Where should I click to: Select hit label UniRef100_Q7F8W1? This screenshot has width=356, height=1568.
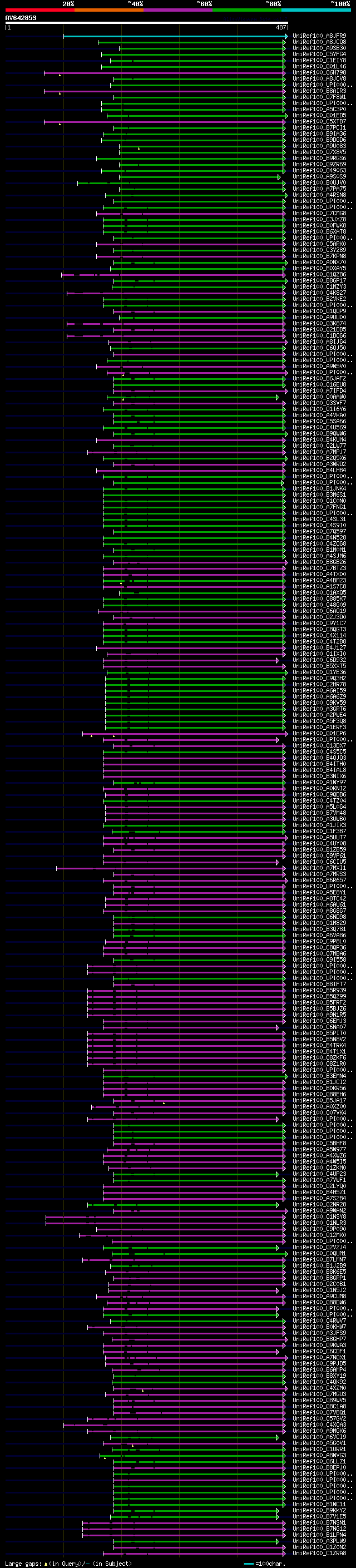[x=319, y=97]
